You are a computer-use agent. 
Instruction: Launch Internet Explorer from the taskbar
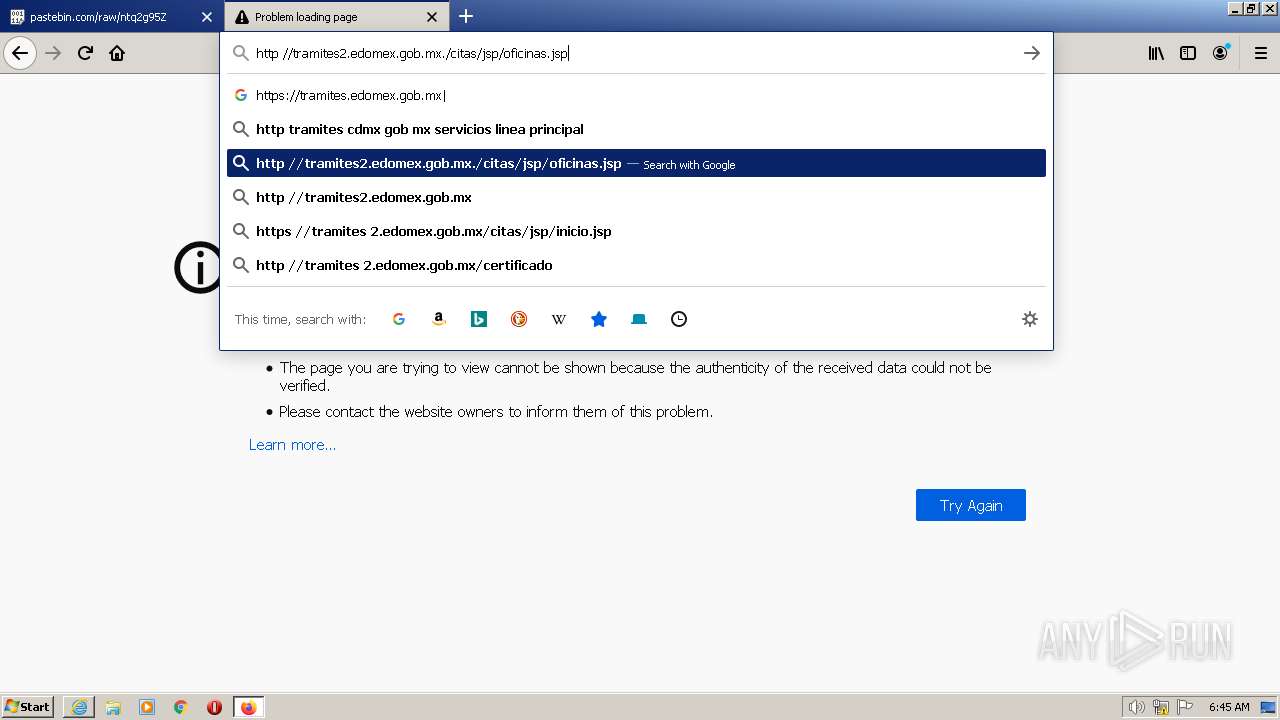point(79,707)
